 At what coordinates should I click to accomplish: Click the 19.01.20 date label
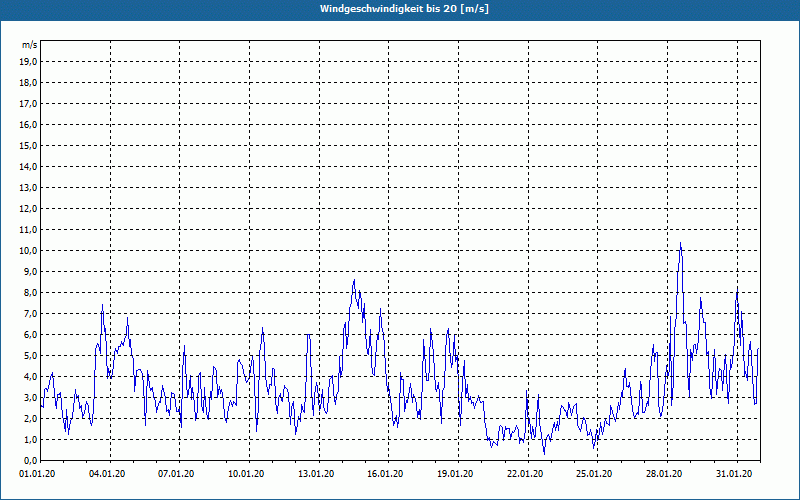(455, 473)
